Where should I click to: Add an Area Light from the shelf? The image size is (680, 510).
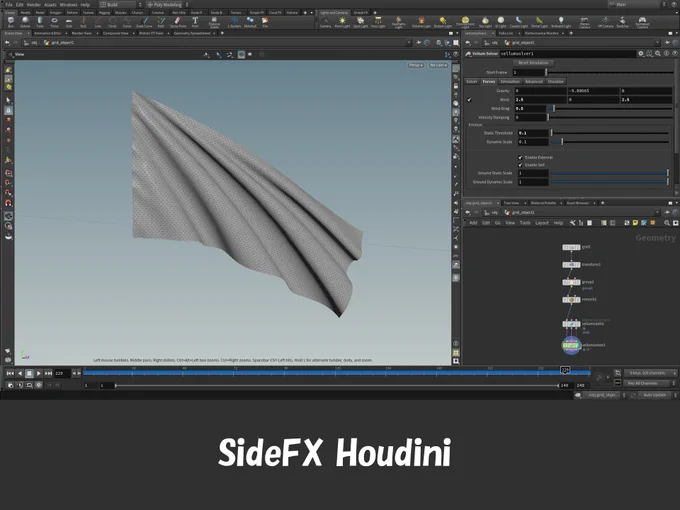378,22
